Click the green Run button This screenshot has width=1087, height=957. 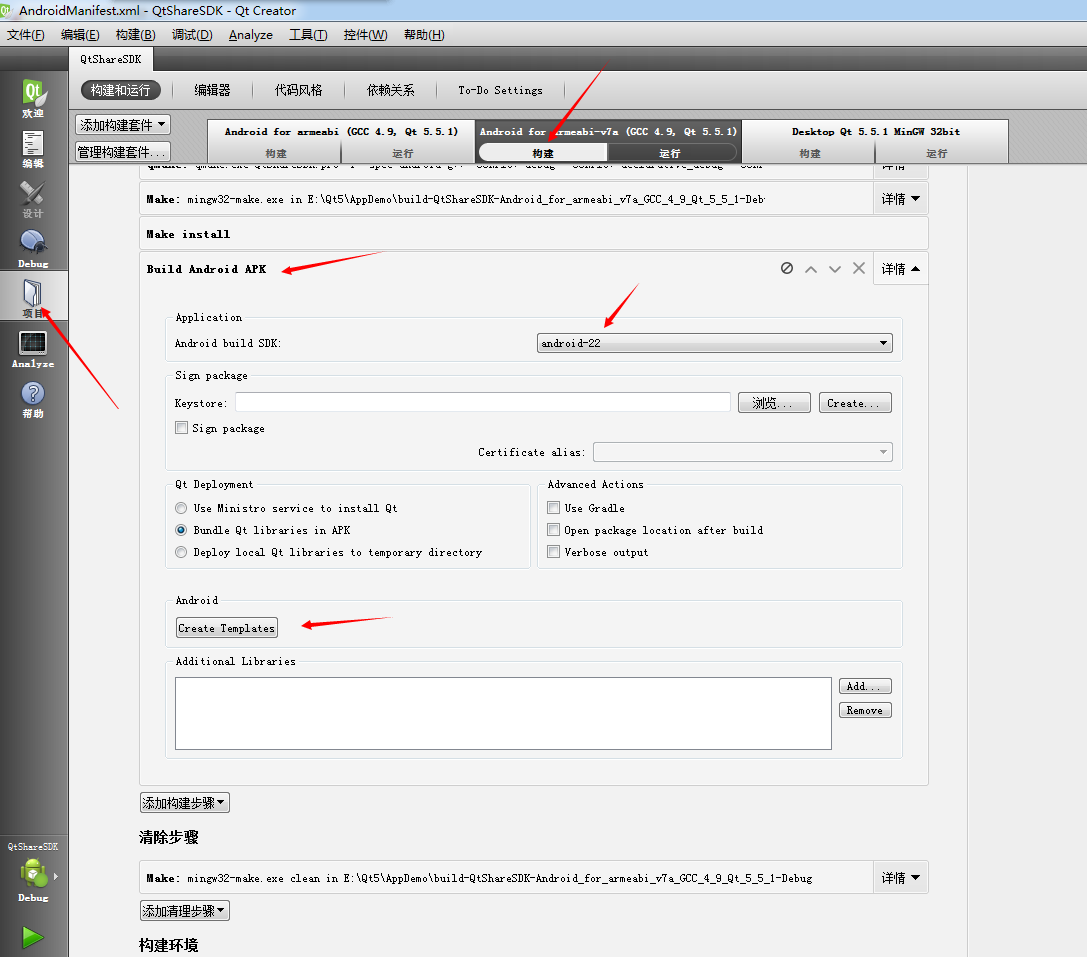(33, 937)
